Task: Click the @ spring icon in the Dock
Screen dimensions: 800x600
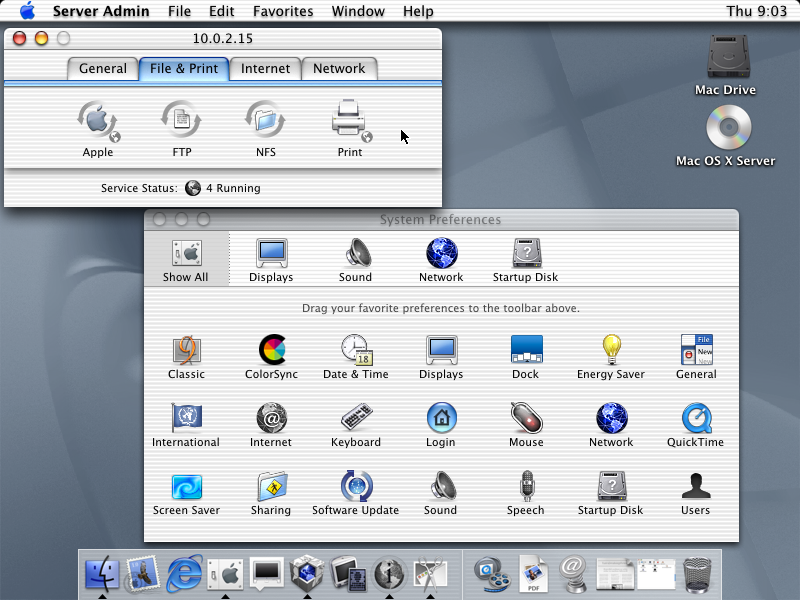Action: (573, 574)
